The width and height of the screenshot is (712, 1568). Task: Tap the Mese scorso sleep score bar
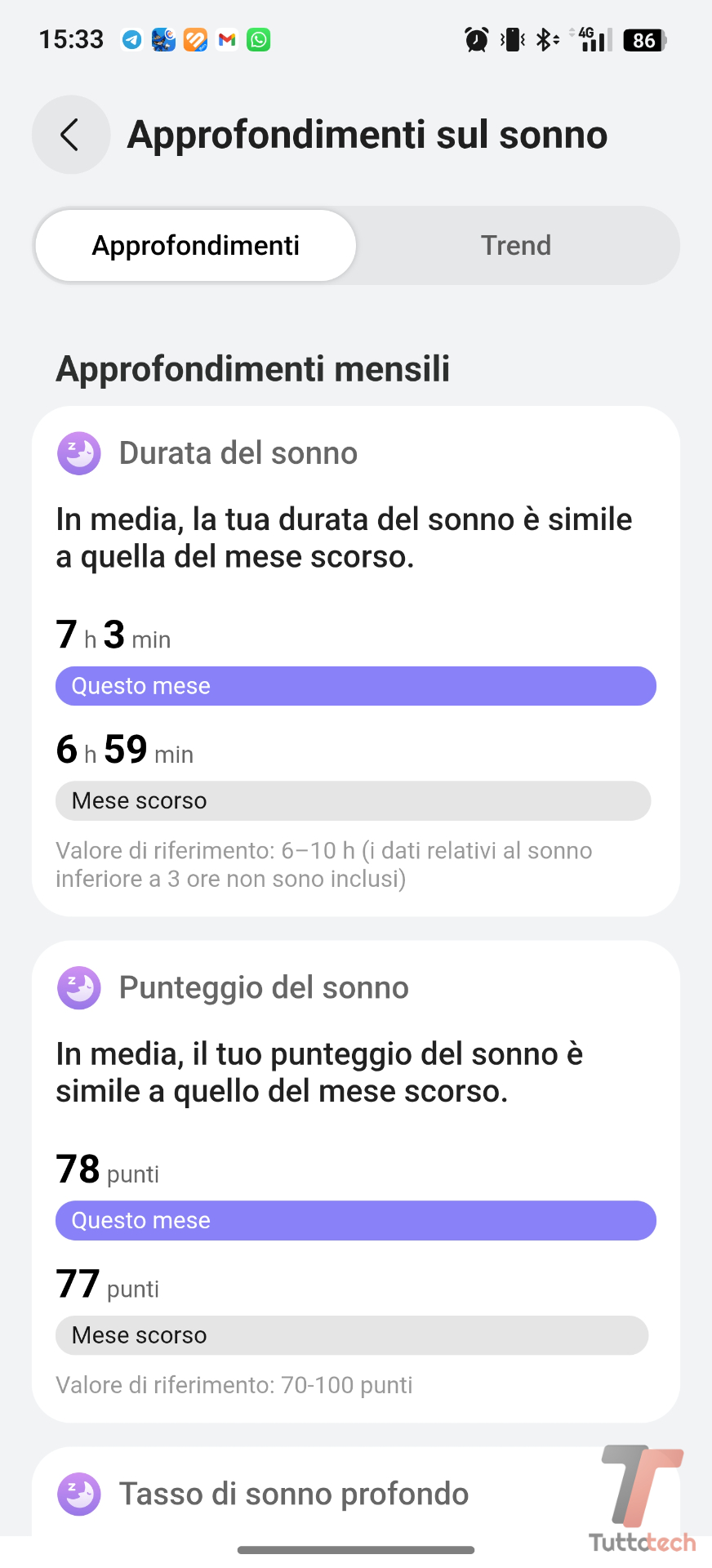click(x=352, y=1335)
